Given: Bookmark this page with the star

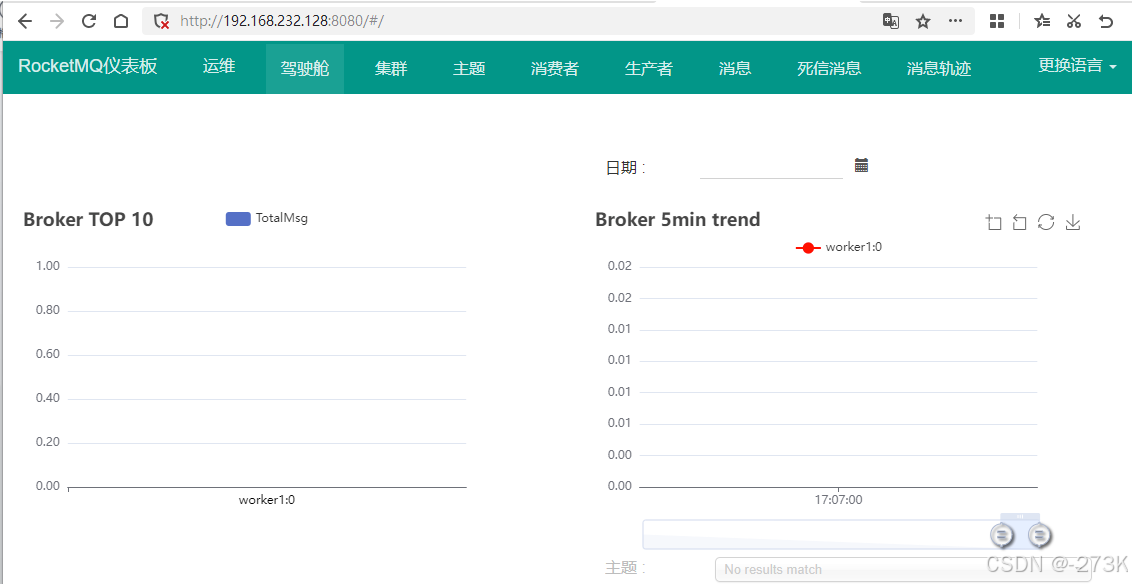Looking at the screenshot, I should tap(923, 21).
